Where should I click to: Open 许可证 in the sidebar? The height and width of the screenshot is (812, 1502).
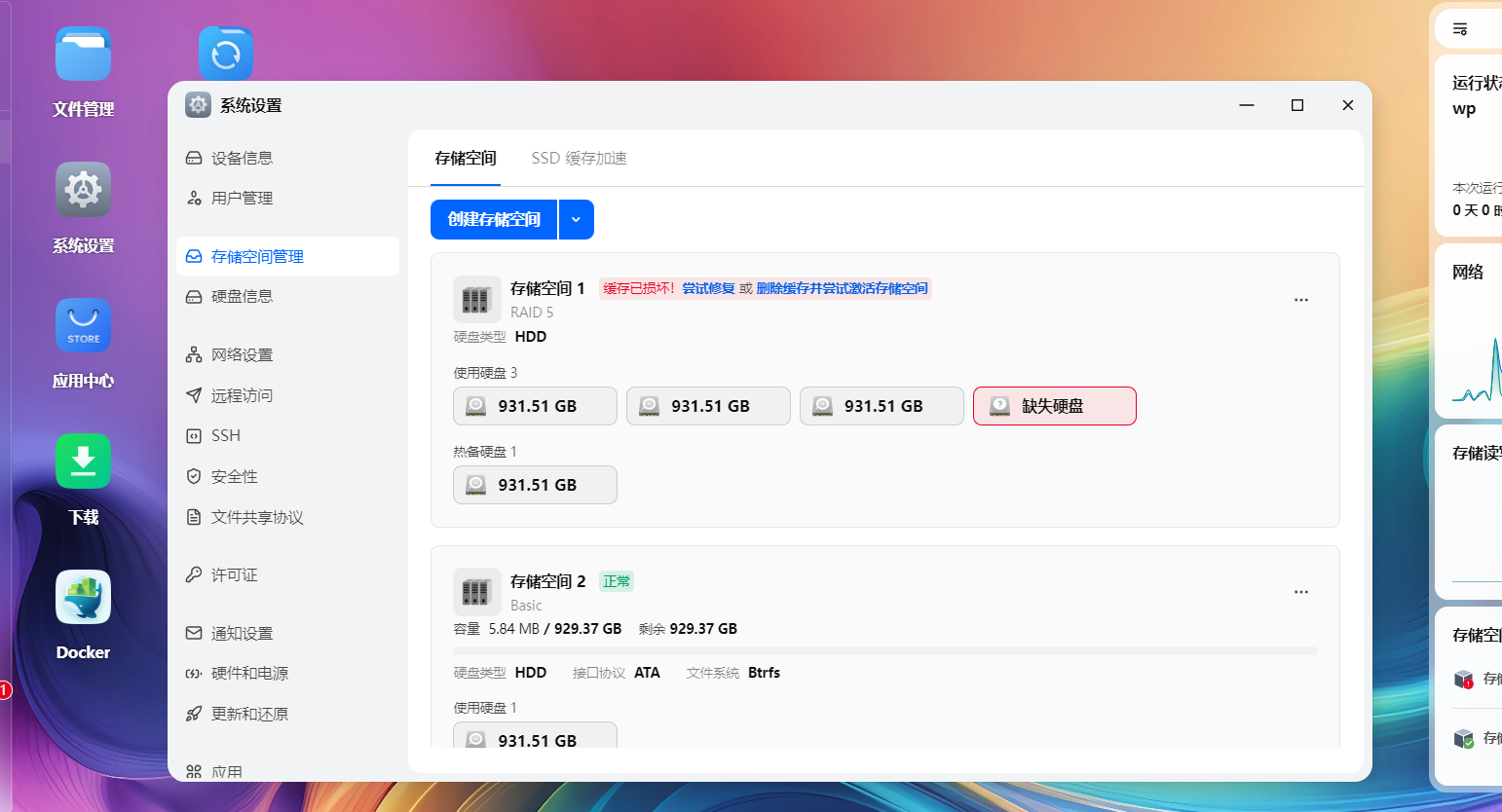pyautogui.click(x=287, y=575)
